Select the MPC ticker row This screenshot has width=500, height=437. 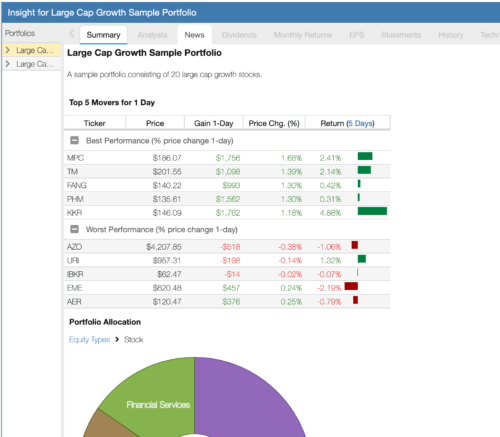pyautogui.click(x=227, y=158)
